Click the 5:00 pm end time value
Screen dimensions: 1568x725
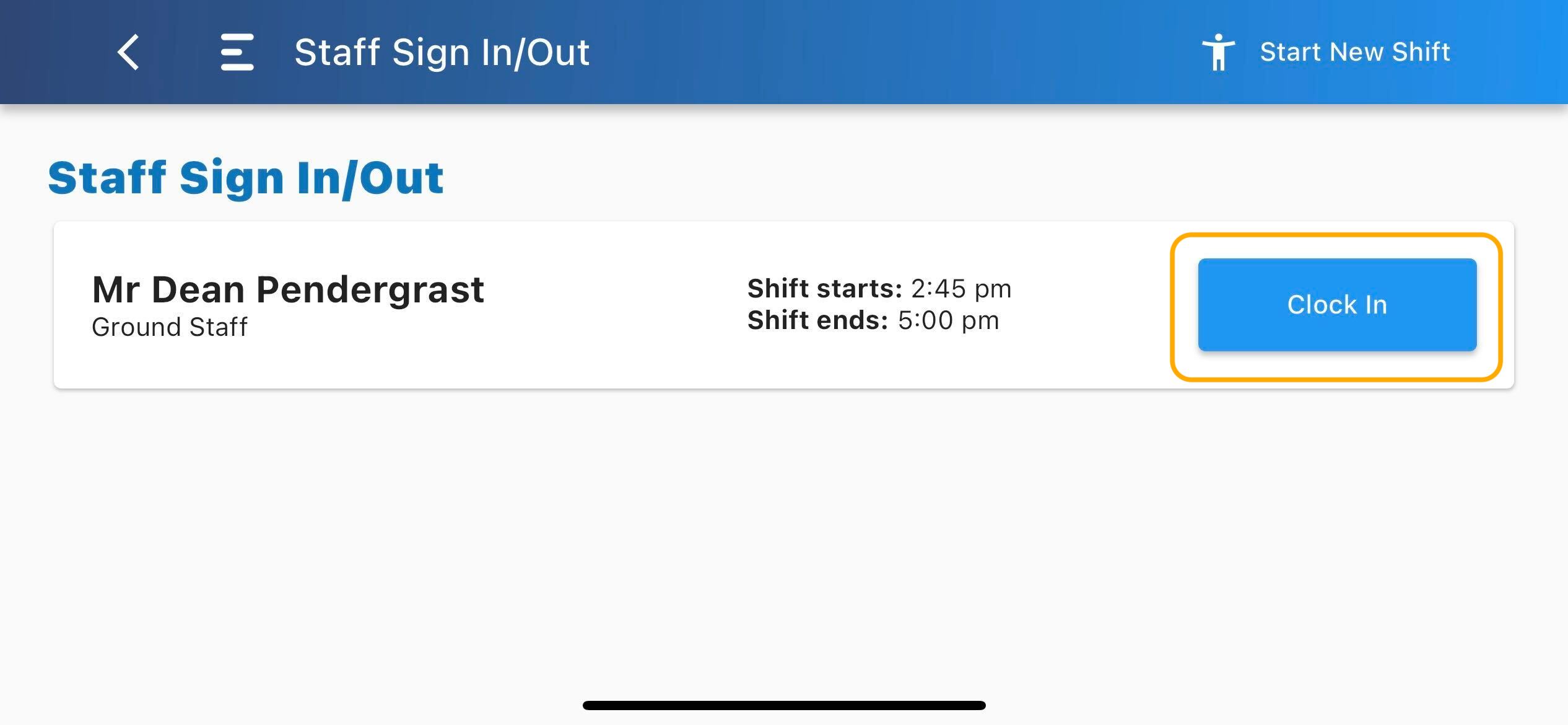pyautogui.click(x=949, y=320)
